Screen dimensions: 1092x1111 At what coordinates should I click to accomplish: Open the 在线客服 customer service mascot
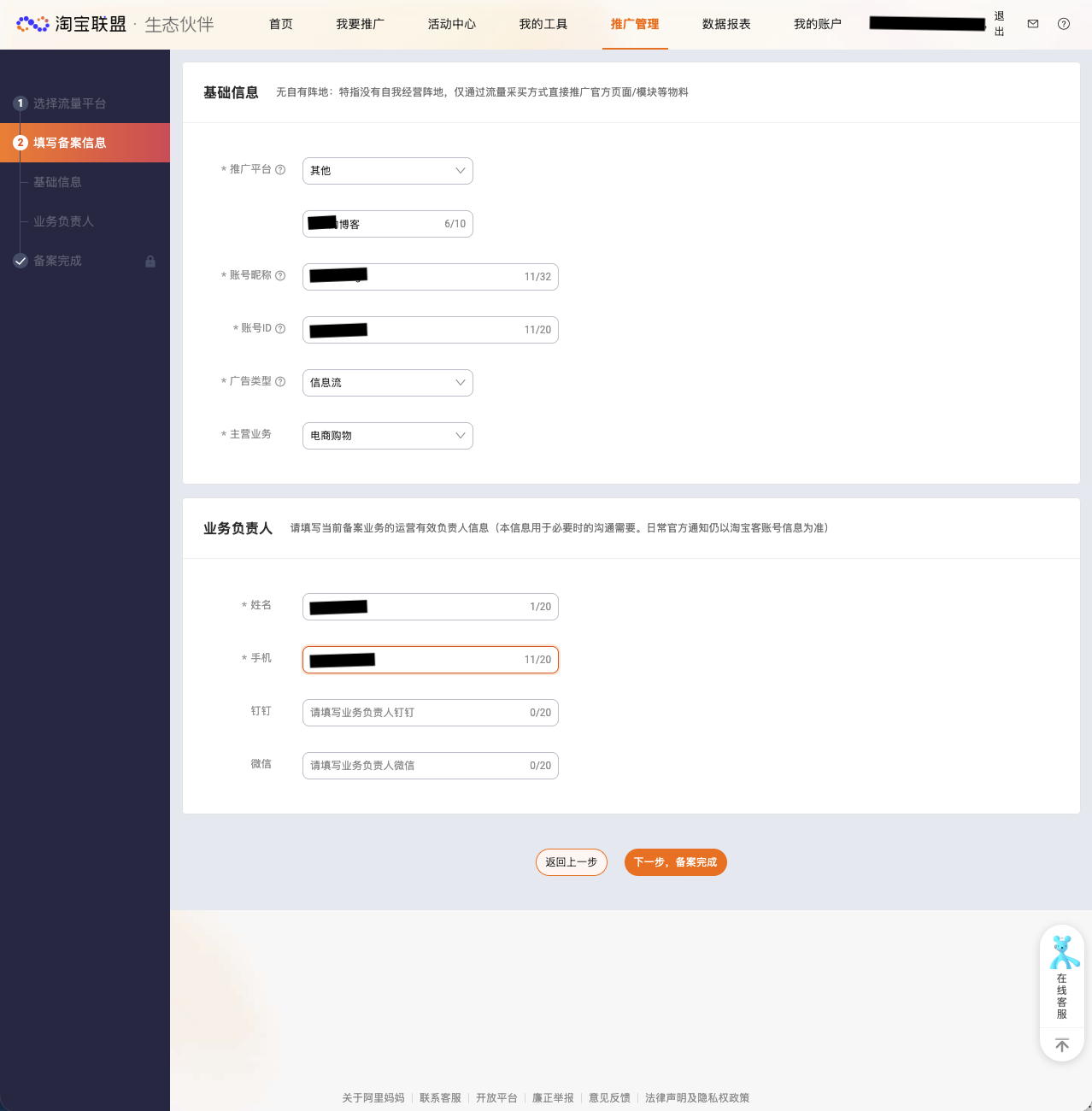pos(1062,951)
